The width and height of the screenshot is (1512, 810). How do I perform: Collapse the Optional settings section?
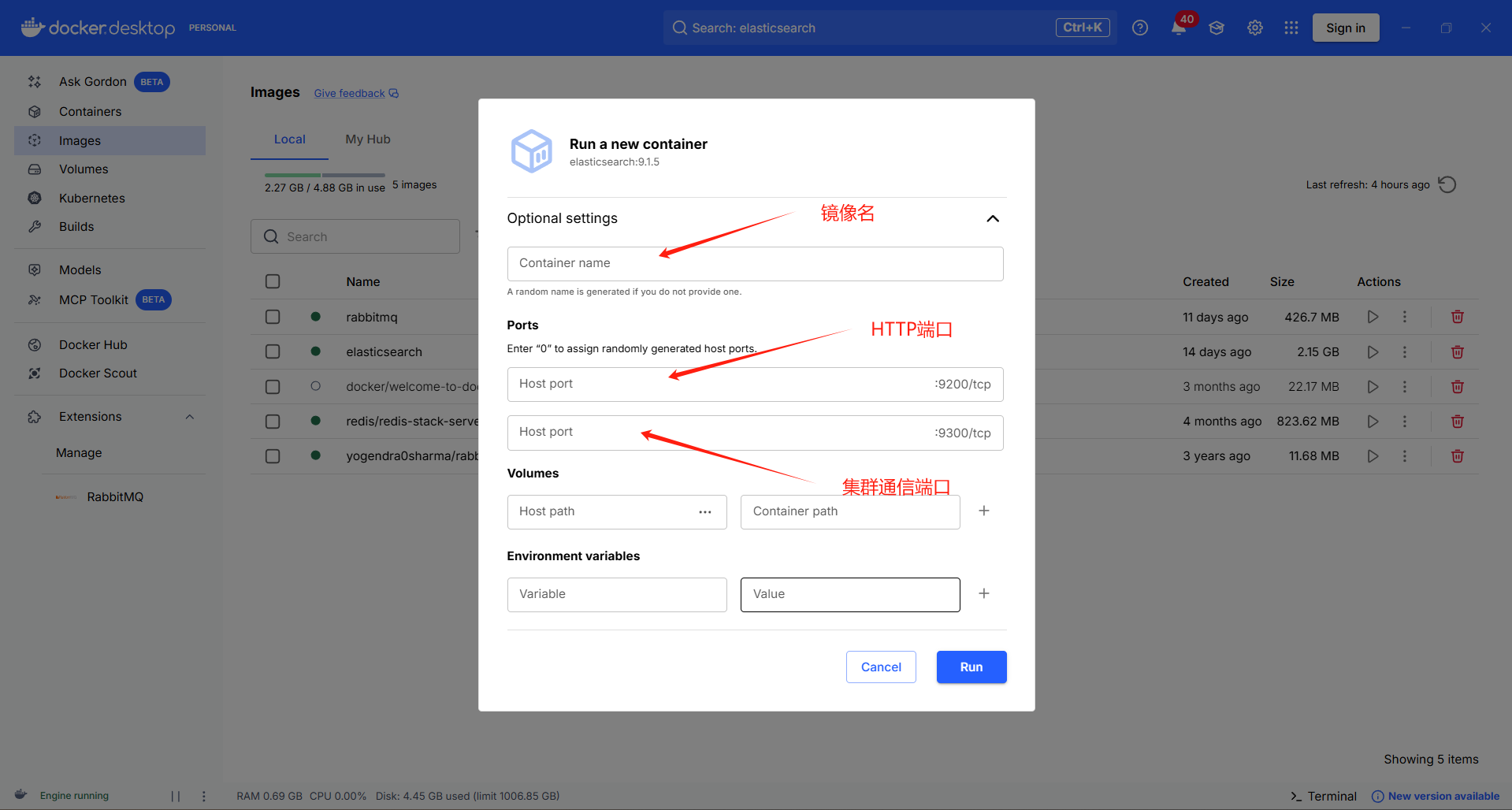[x=992, y=218]
